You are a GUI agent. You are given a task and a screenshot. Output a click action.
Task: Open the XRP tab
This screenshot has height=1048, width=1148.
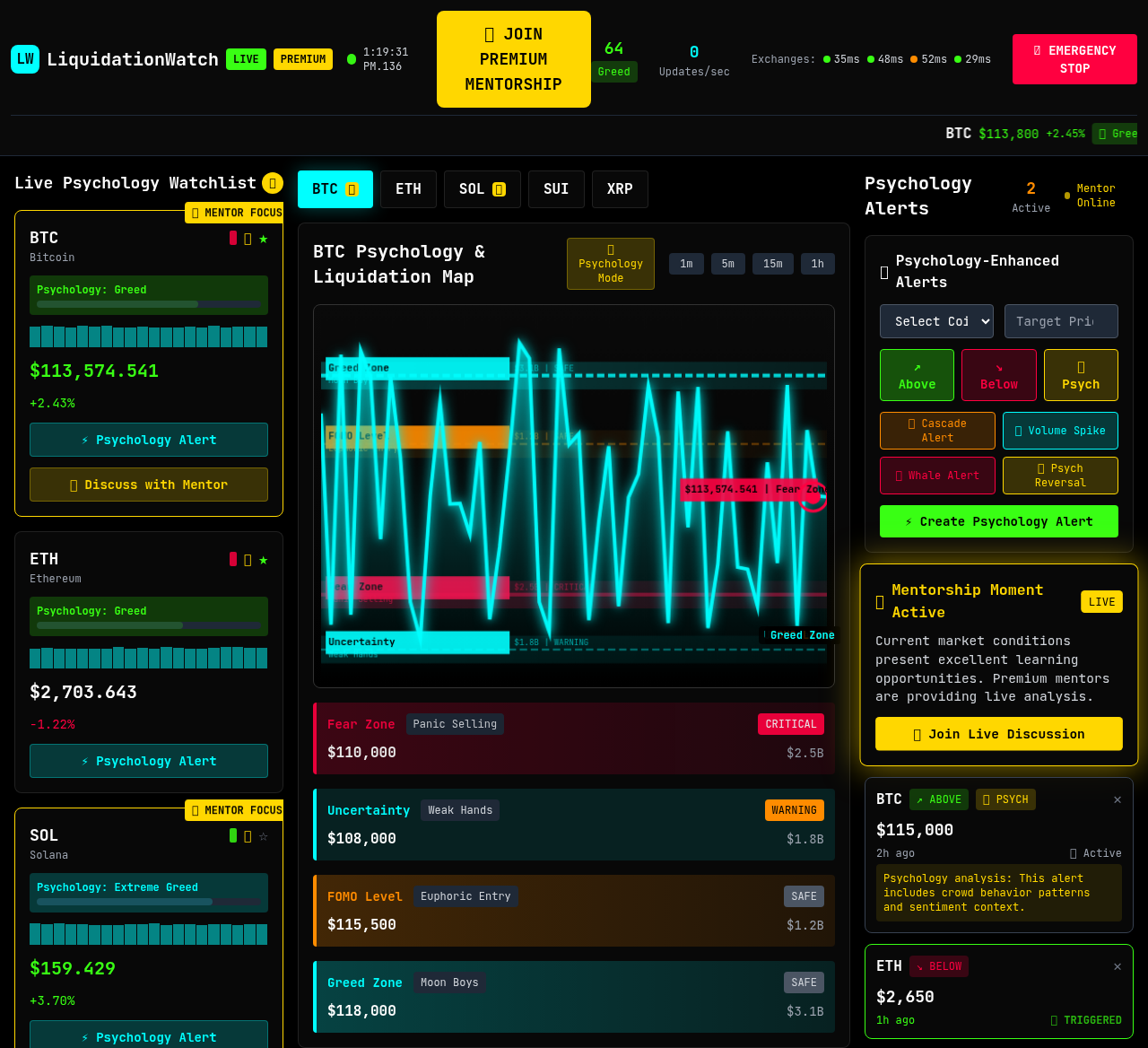click(620, 189)
